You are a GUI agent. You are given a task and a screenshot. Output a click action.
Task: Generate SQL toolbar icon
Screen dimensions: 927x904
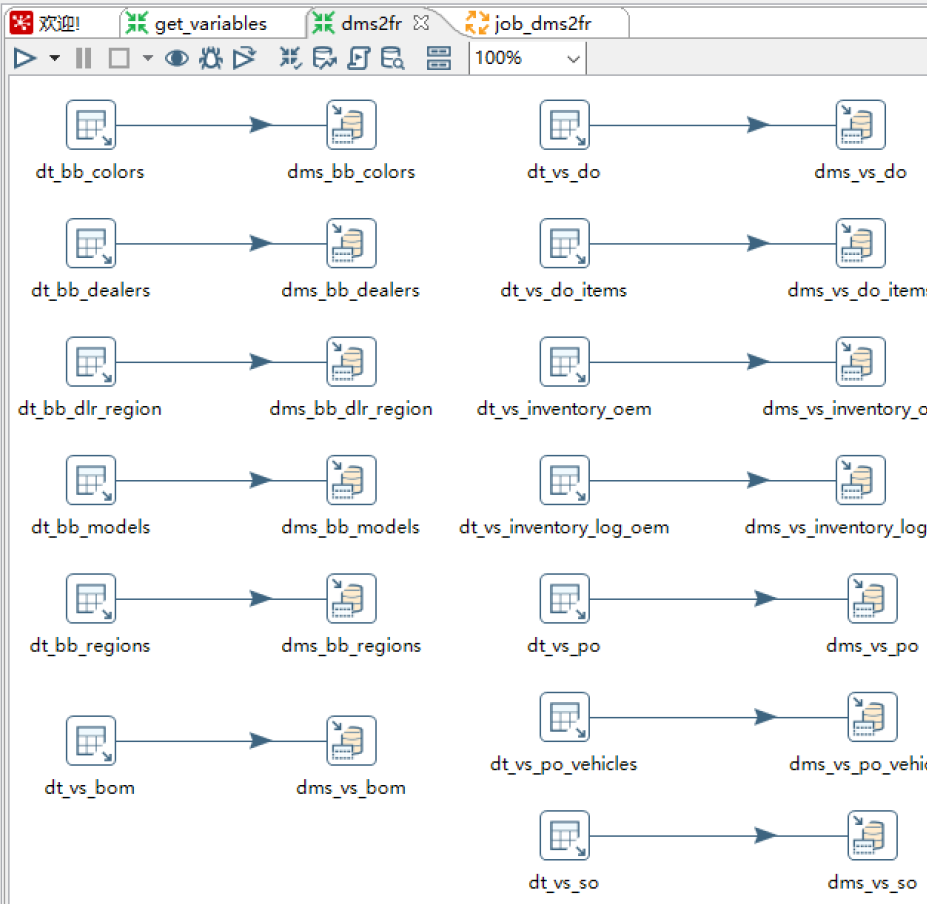click(x=358, y=58)
